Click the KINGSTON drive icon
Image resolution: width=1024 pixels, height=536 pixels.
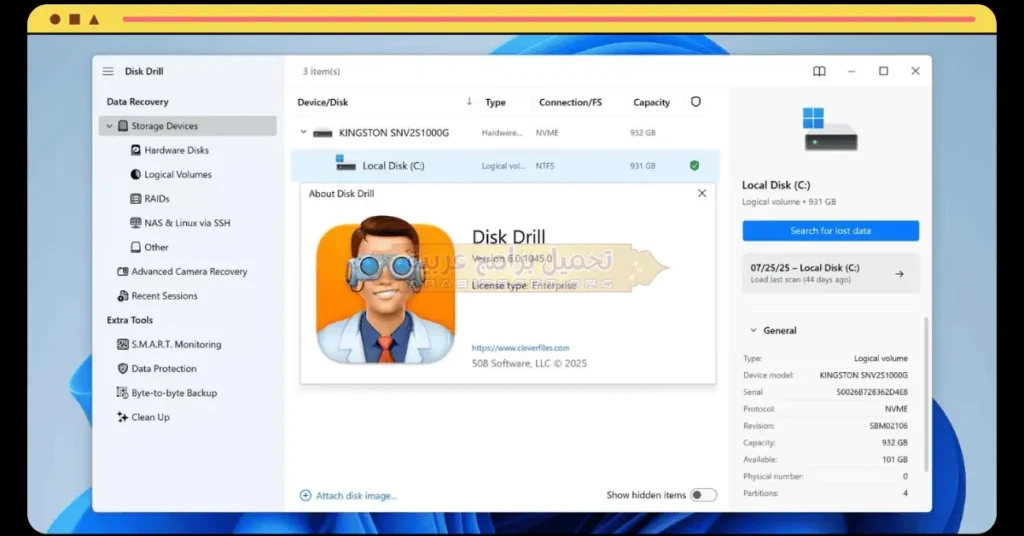(323, 133)
